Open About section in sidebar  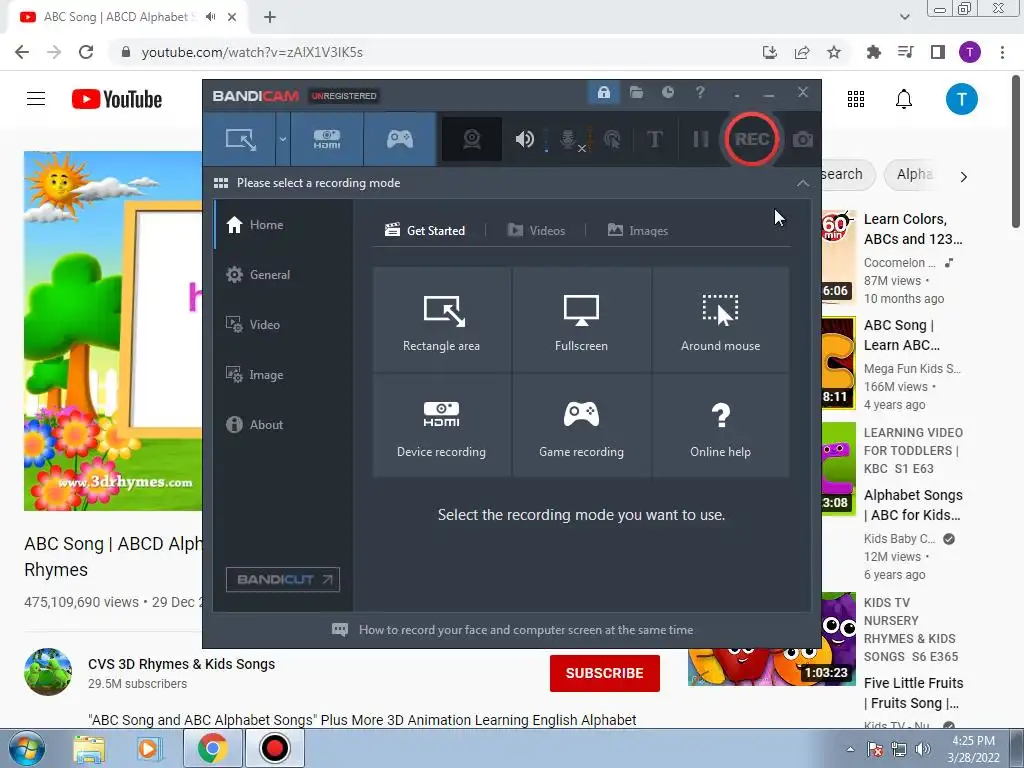point(283,424)
